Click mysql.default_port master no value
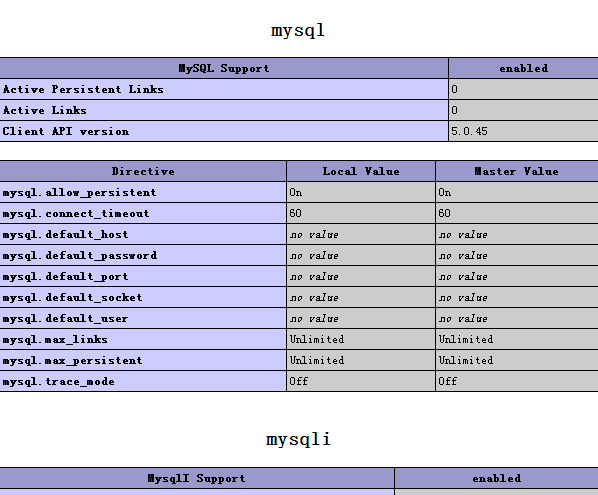Screen dimensions: 598x495 pyautogui.click(x=463, y=277)
